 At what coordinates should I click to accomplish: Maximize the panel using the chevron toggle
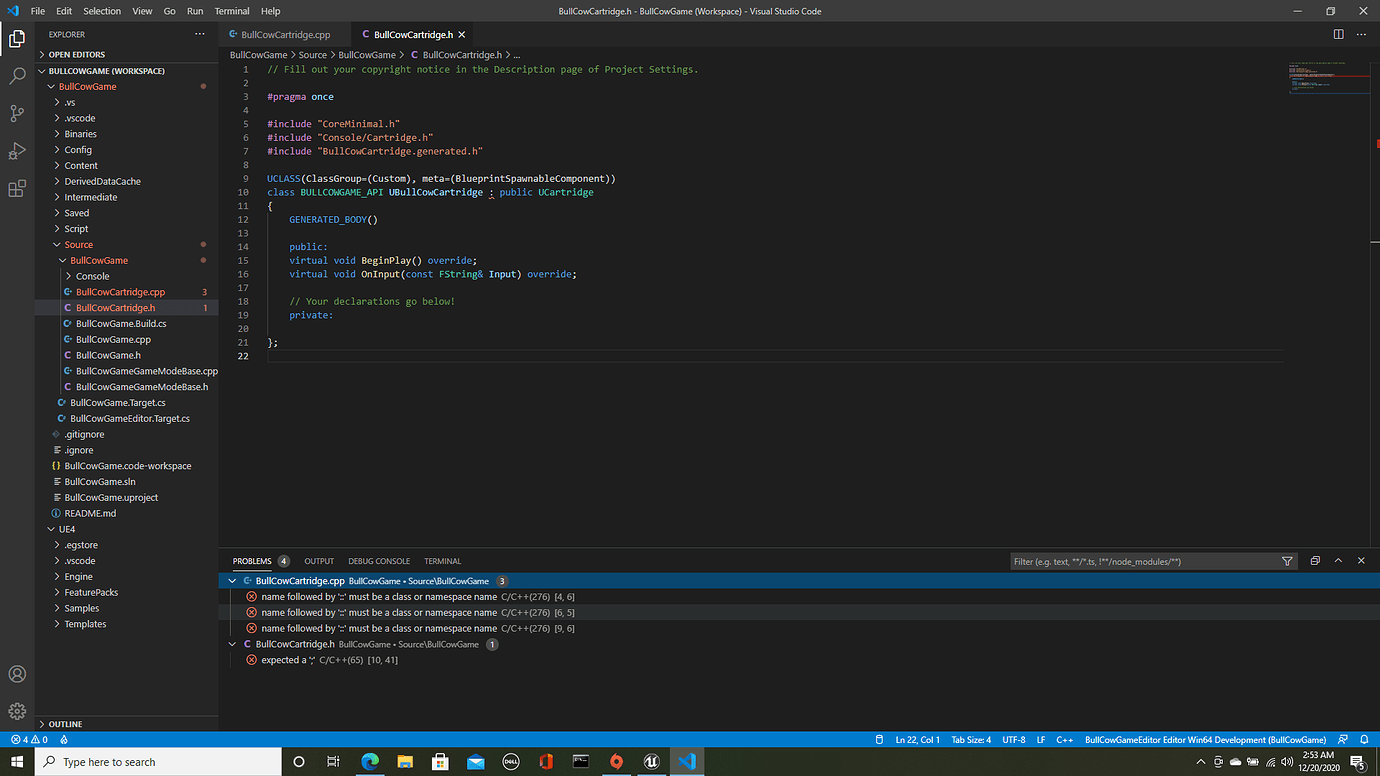pos(1337,561)
